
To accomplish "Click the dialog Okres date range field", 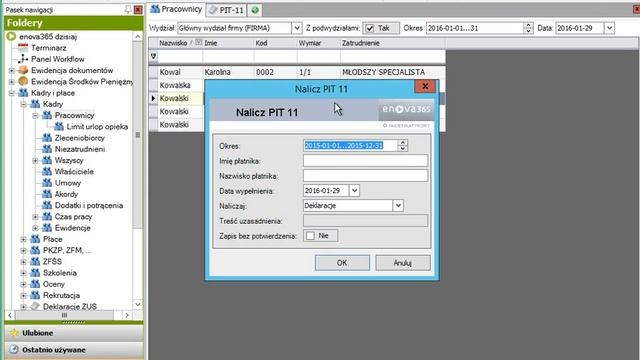I will [350, 145].
